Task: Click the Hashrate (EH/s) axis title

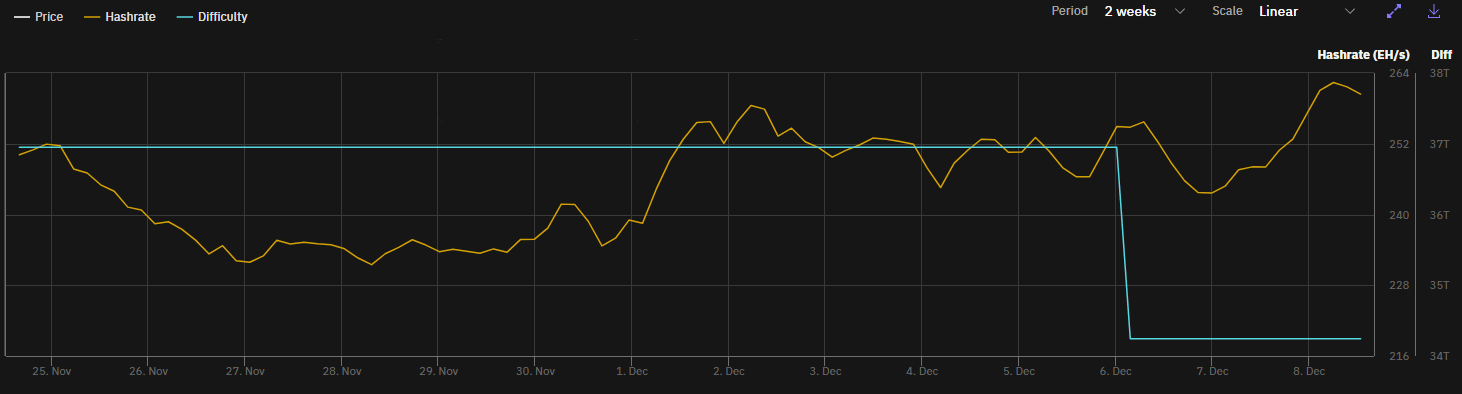Action: (1363, 55)
